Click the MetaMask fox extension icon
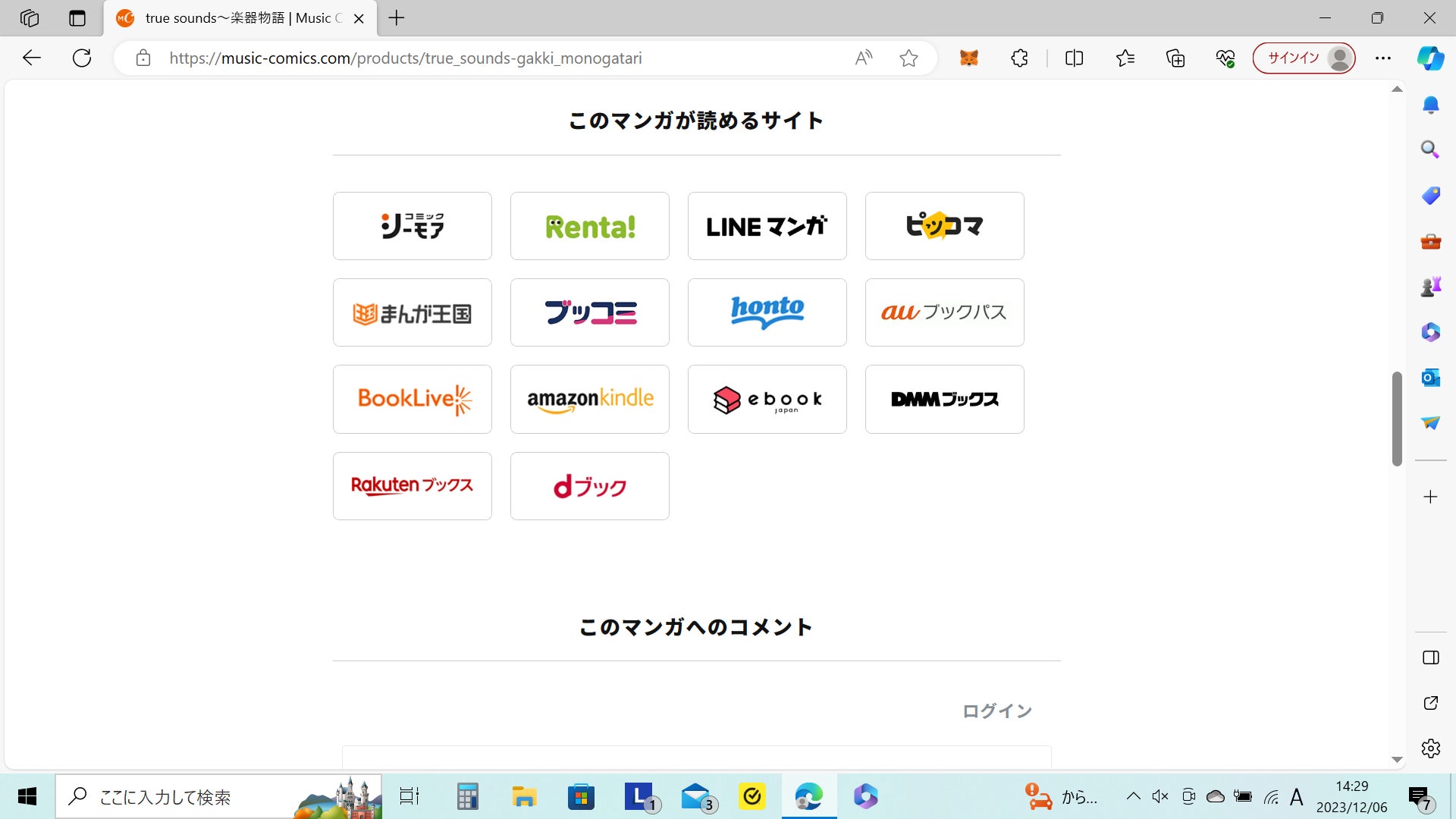1456x819 pixels. [x=968, y=58]
